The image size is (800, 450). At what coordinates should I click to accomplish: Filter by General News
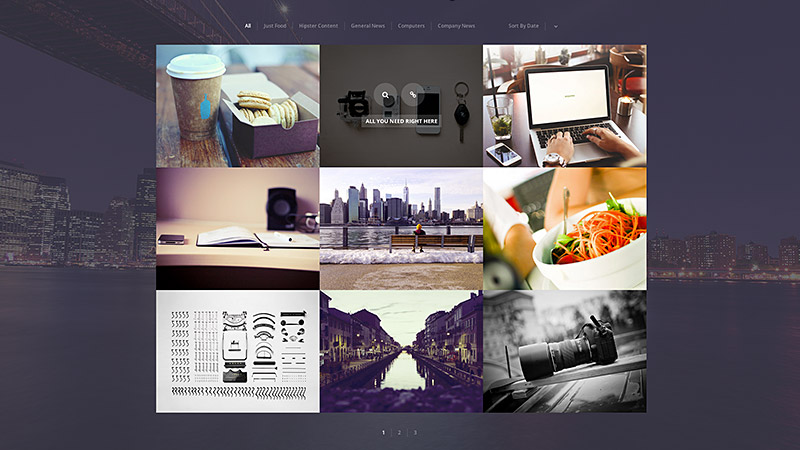click(368, 26)
